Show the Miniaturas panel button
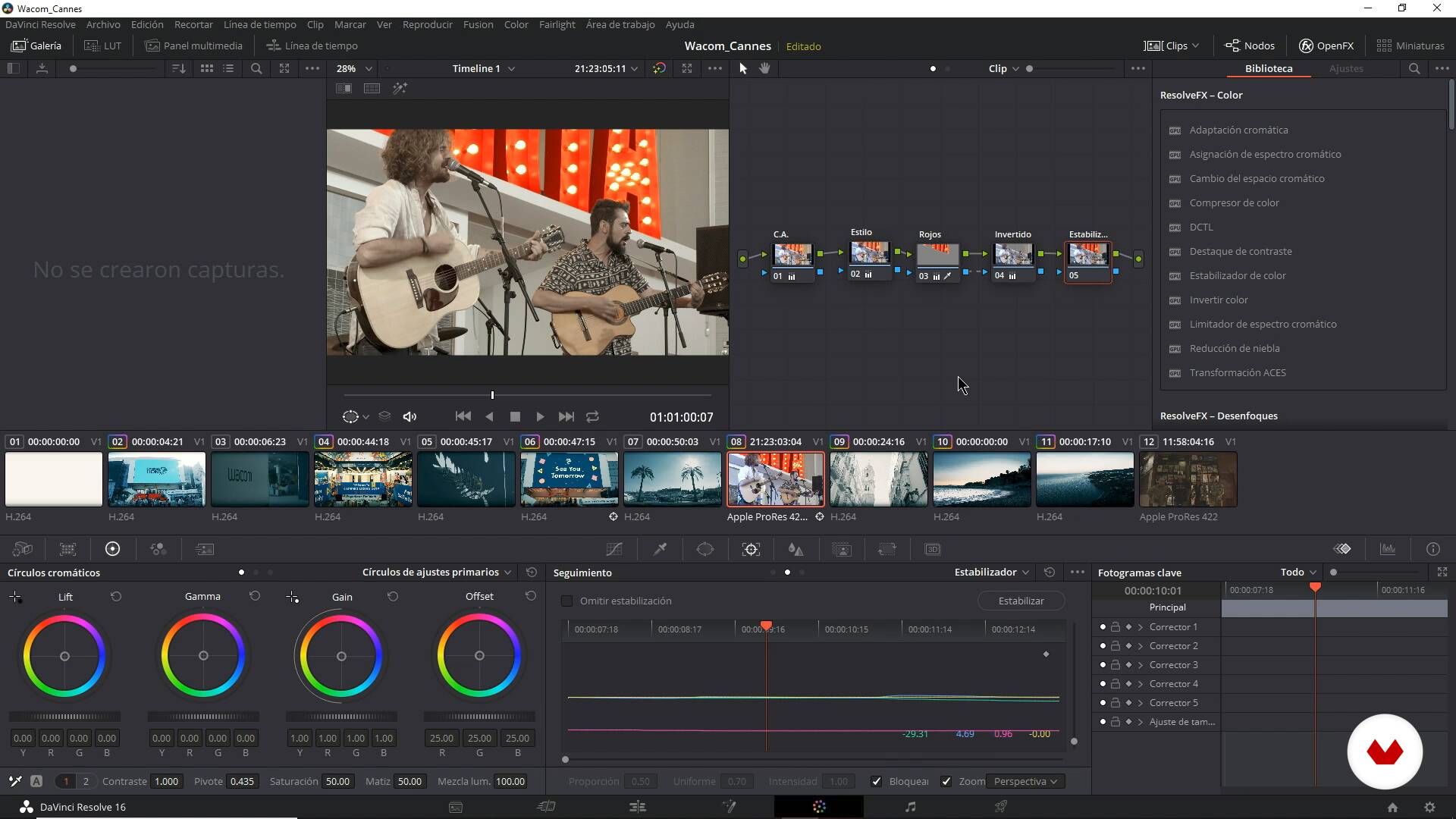 pyautogui.click(x=1410, y=45)
